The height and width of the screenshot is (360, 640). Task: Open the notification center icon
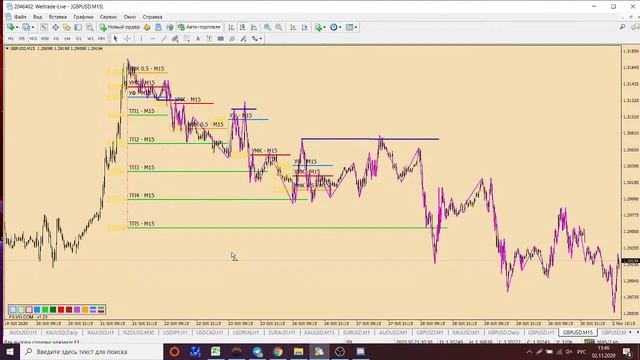(x=627, y=351)
